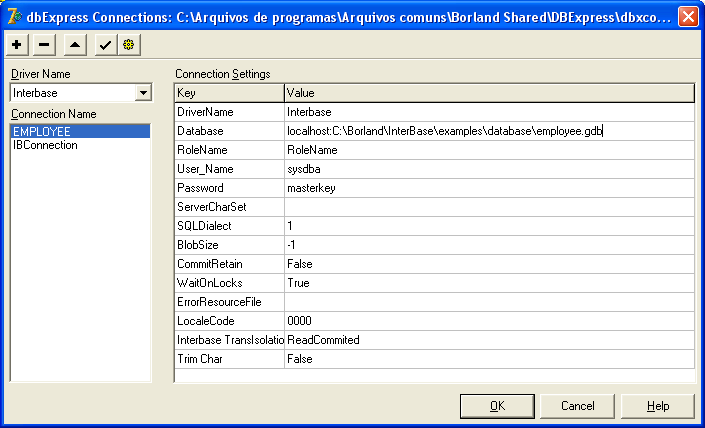Click the Help button
This screenshot has width=705, height=428.
coord(657,406)
